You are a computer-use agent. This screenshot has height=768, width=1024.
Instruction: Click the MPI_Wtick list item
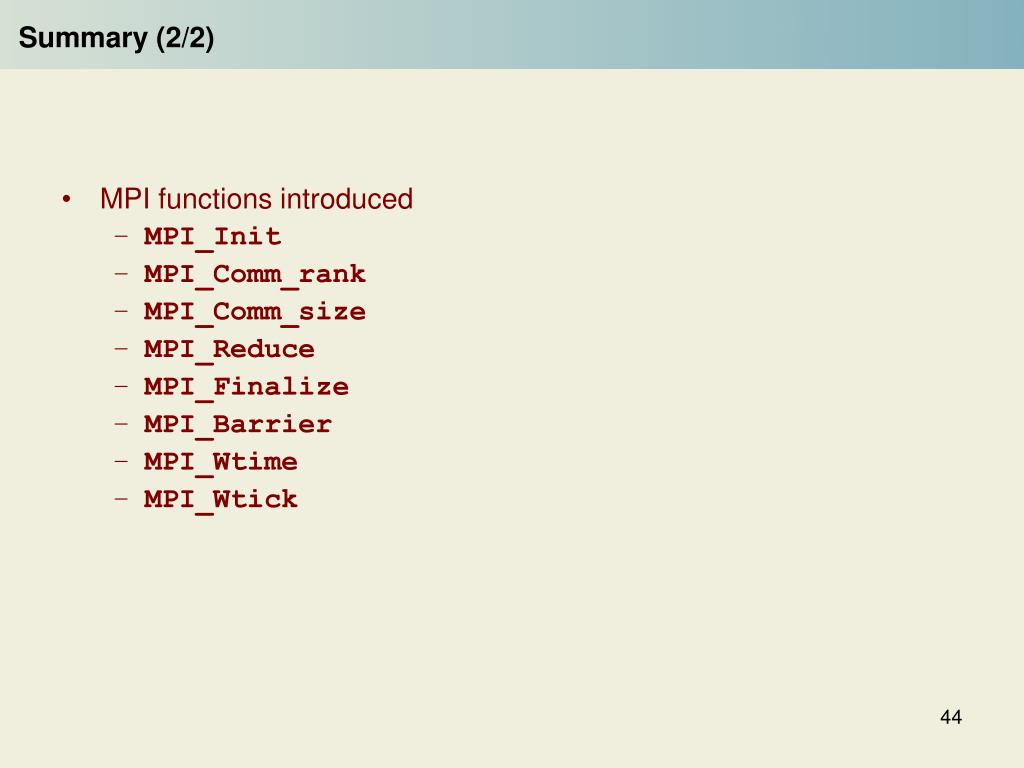click(221, 500)
